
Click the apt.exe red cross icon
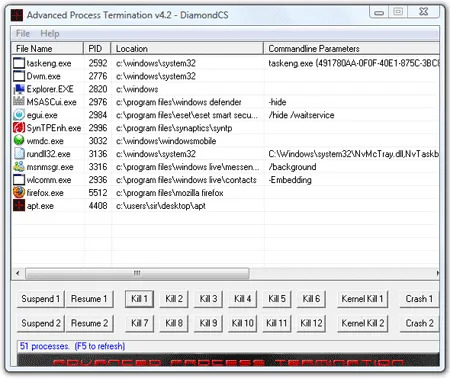[x=19, y=205]
